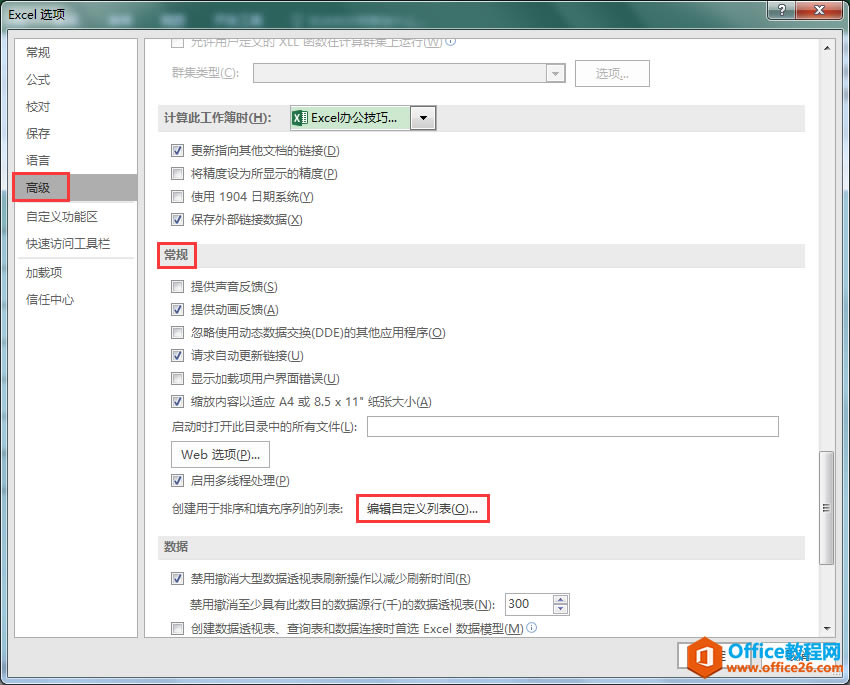
Task: Open the 计算此工作簿时 workbook dropdown arrow
Action: (423, 118)
